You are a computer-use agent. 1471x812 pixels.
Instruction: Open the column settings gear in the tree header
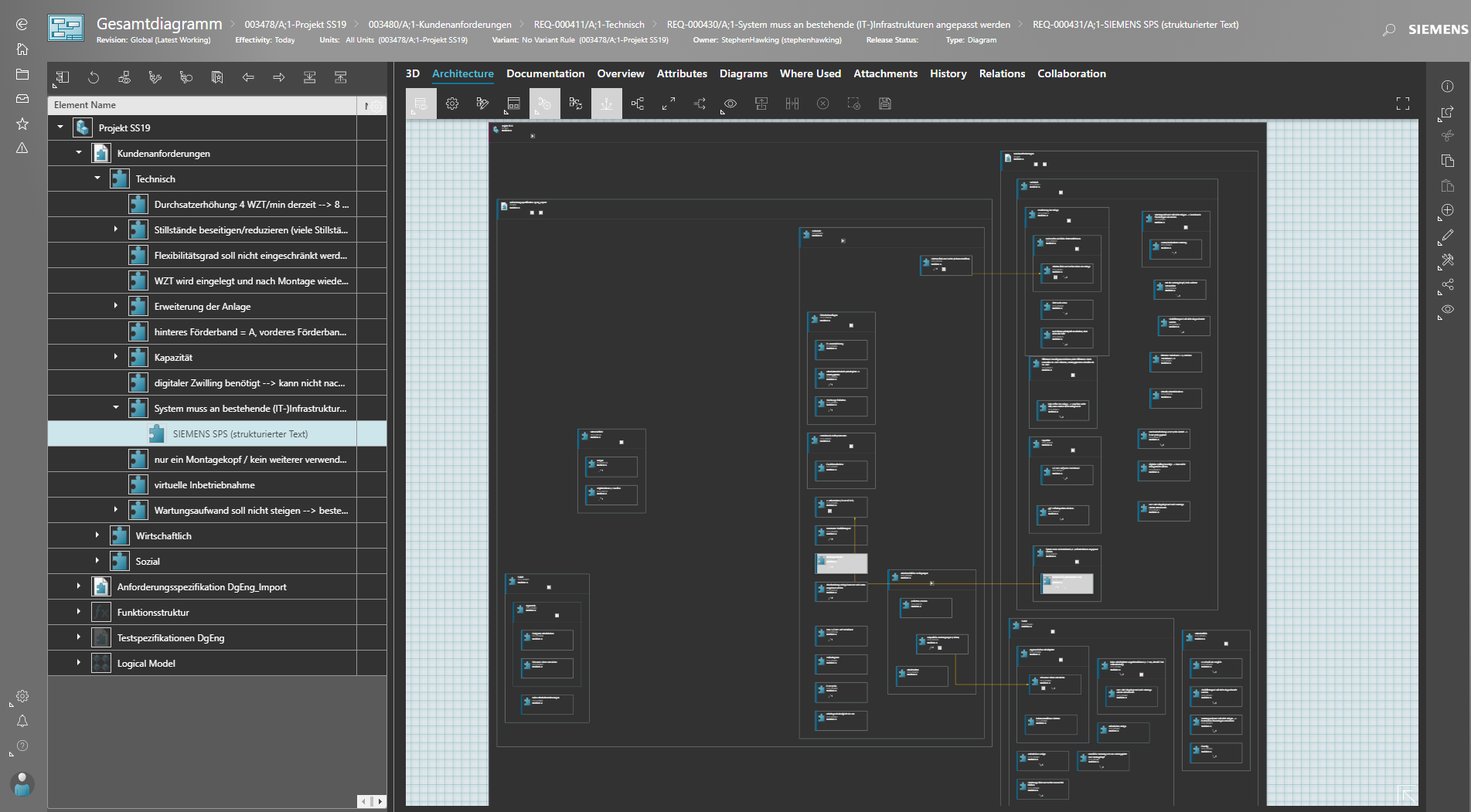[376, 106]
